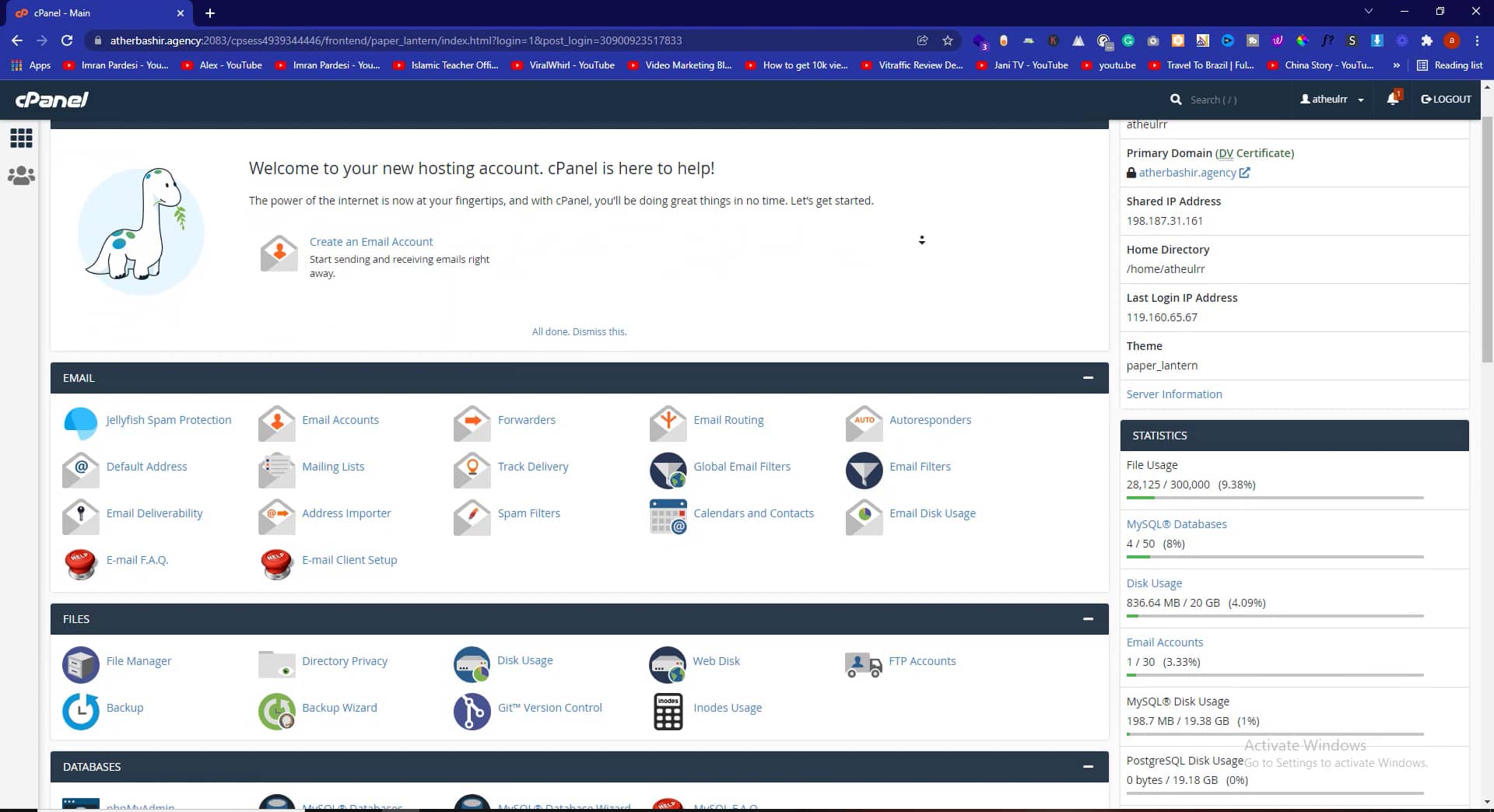Open the Autoresponders icon
The height and width of the screenshot is (812, 1494).
point(864,423)
